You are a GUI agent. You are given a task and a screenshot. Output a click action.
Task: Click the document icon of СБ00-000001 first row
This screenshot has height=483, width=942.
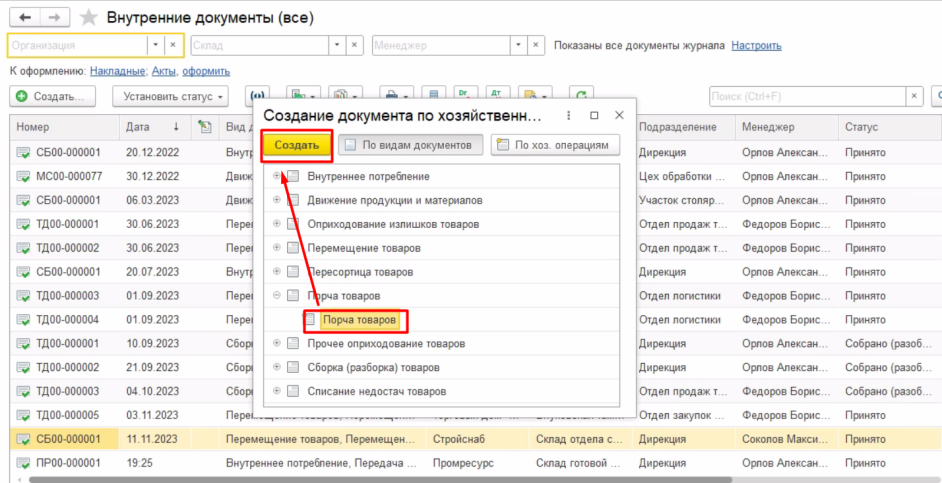pyautogui.click(x=23, y=153)
